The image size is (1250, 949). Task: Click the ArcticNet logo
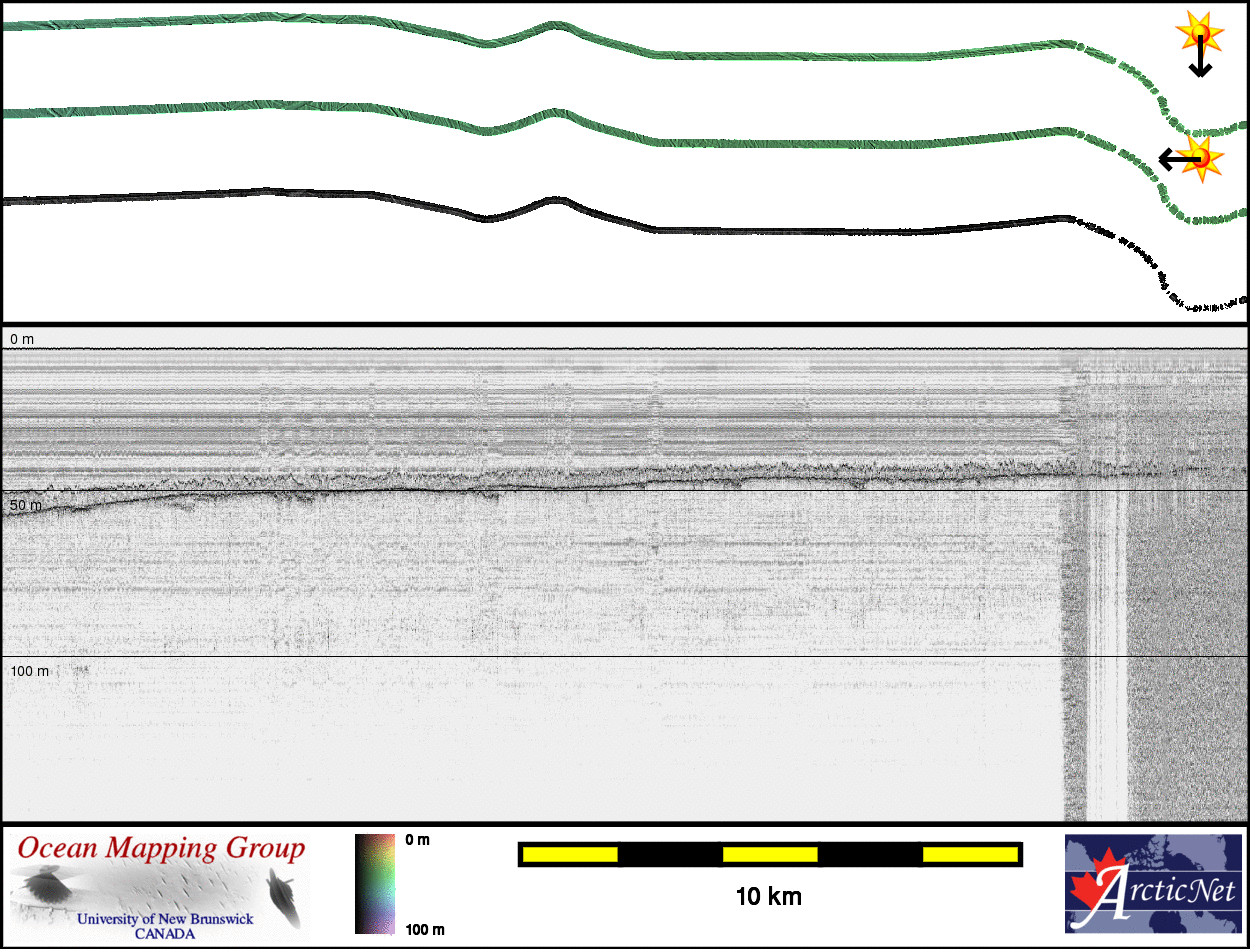pyautogui.click(x=1154, y=884)
